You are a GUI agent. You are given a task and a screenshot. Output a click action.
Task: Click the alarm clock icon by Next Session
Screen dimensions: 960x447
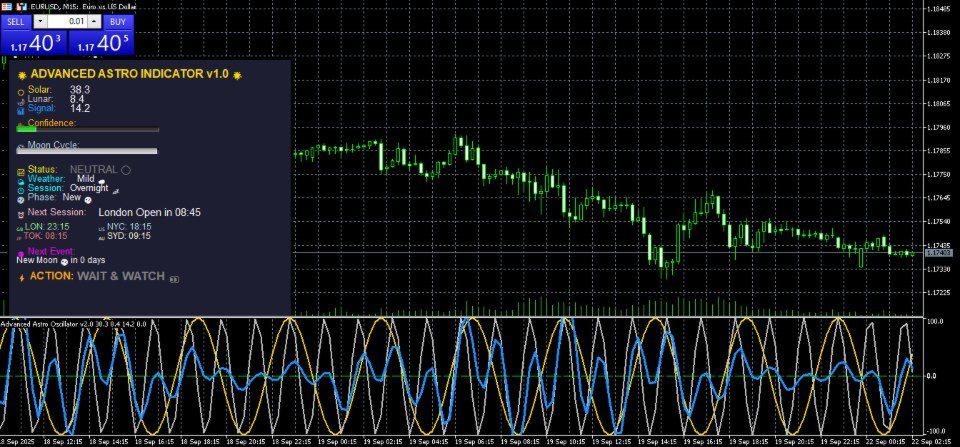[x=21, y=214]
